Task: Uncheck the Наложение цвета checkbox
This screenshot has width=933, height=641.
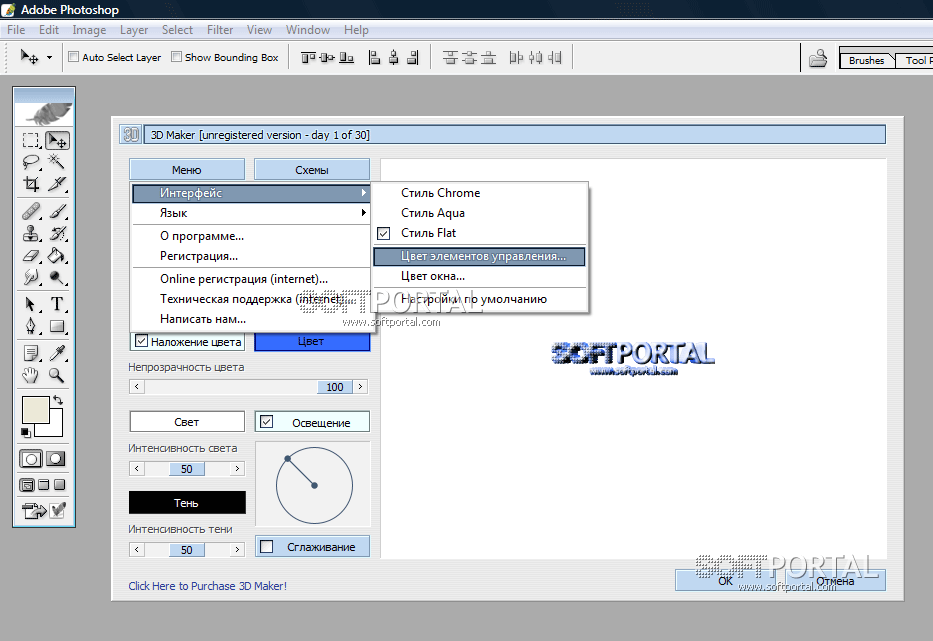Action: click(141, 341)
